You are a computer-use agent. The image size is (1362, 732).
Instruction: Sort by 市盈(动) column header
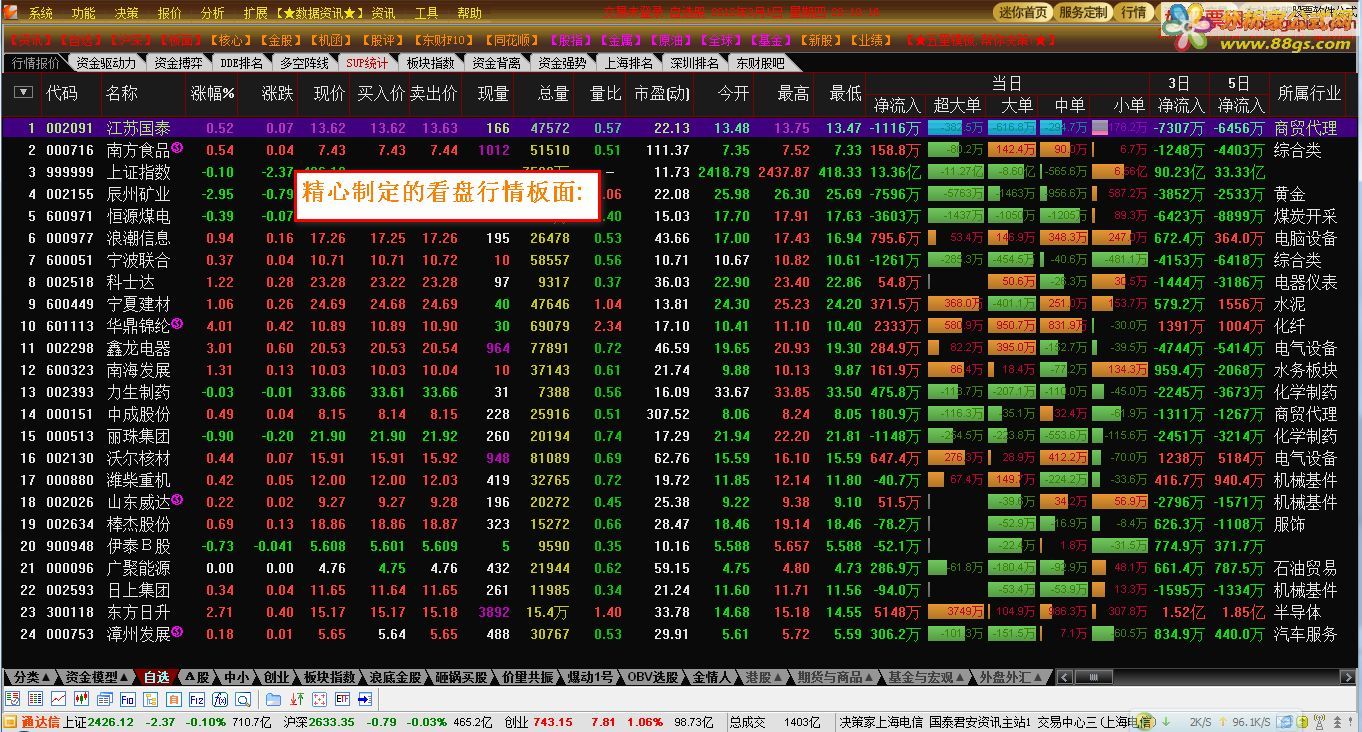click(x=662, y=93)
